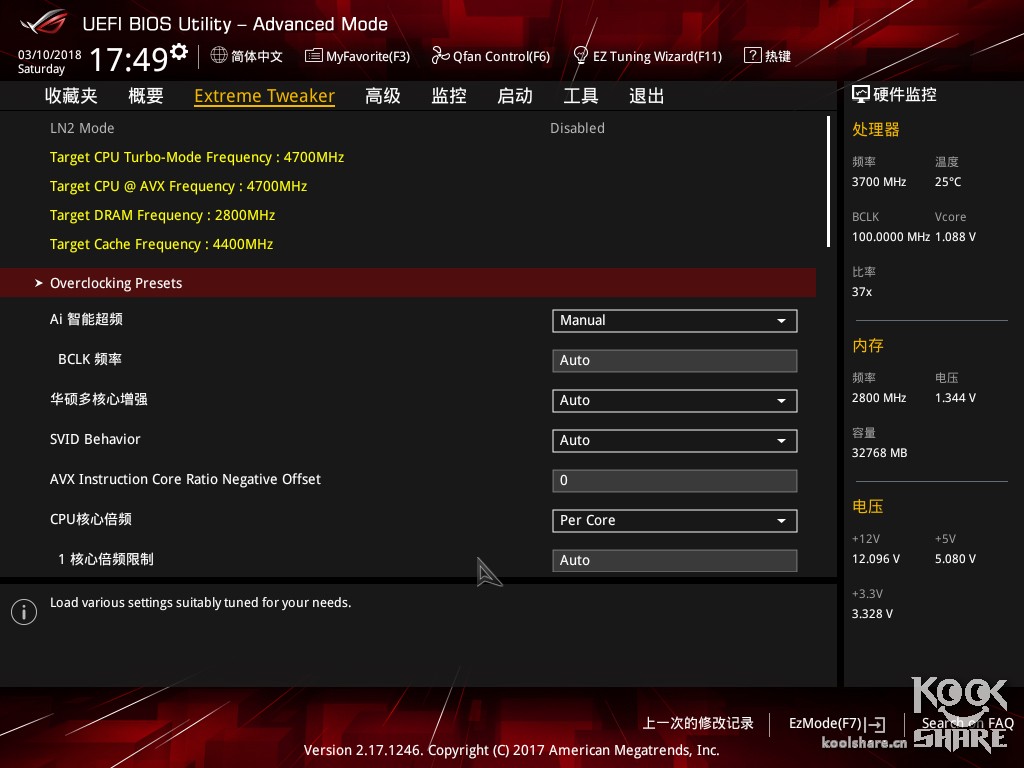
Task: Click the language globe icon
Action: (219, 56)
